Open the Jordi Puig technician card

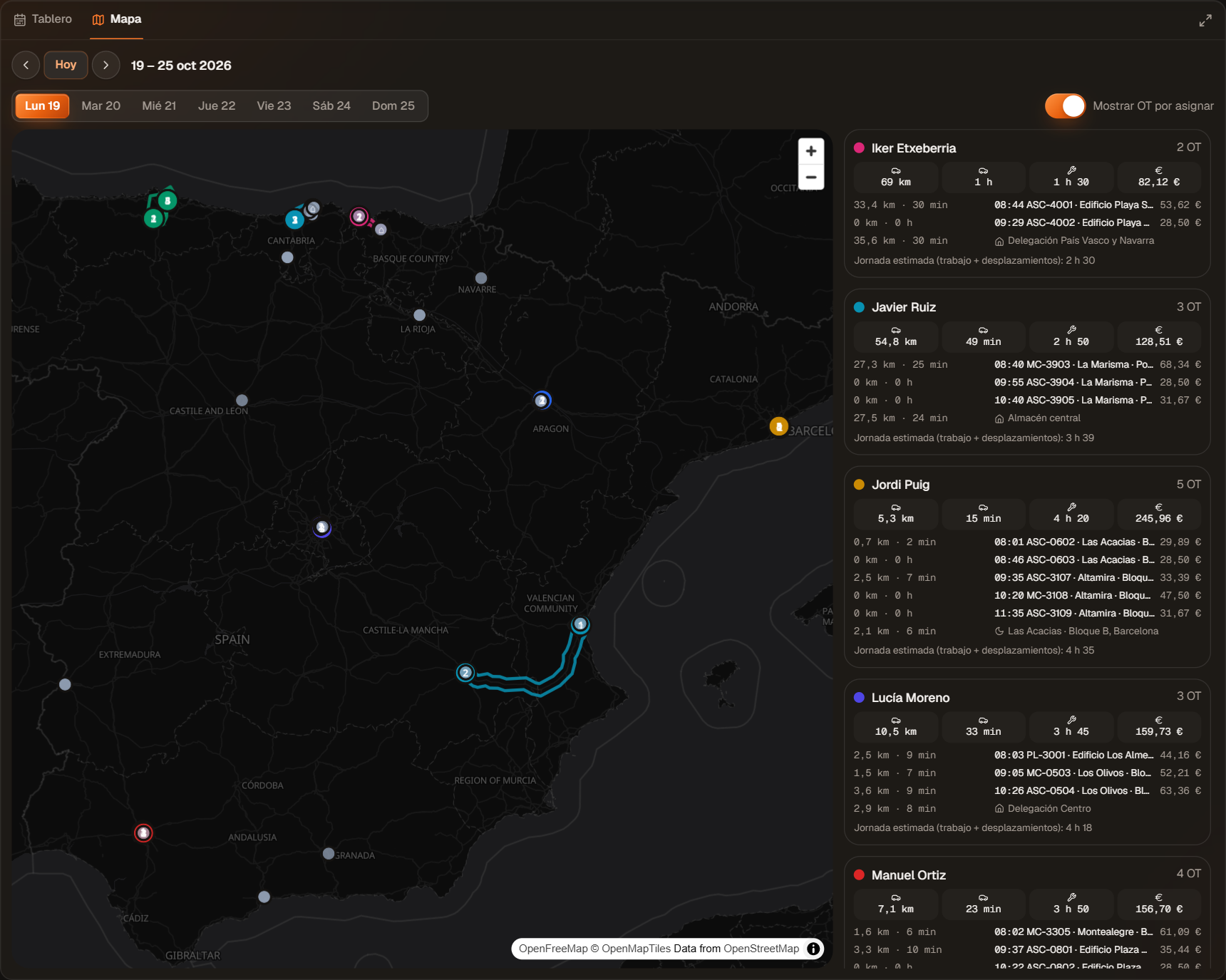(1027, 567)
